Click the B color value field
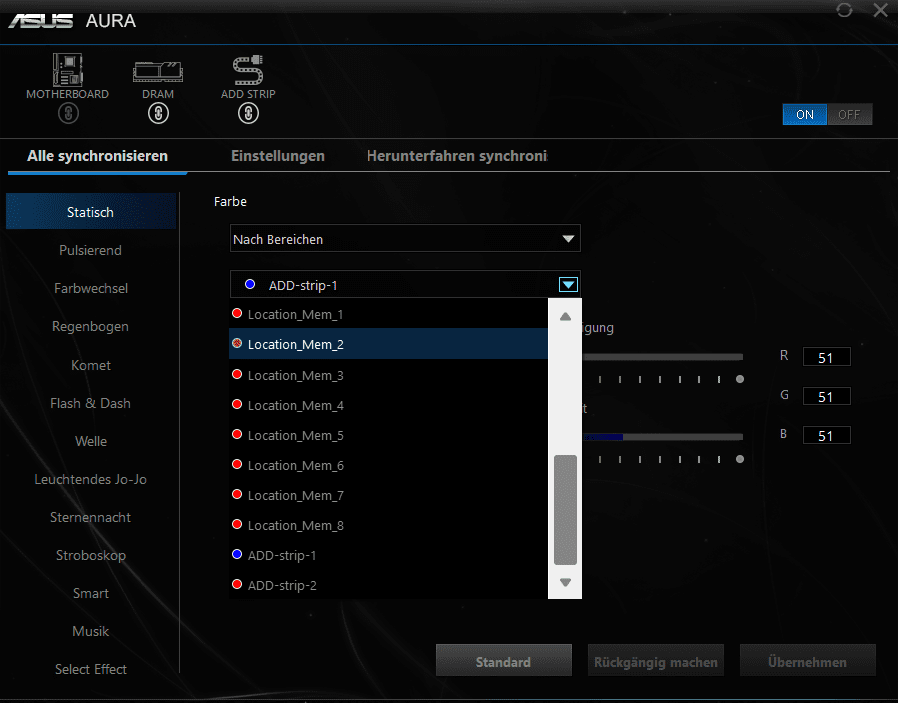The width and height of the screenshot is (898, 704). pos(826,435)
